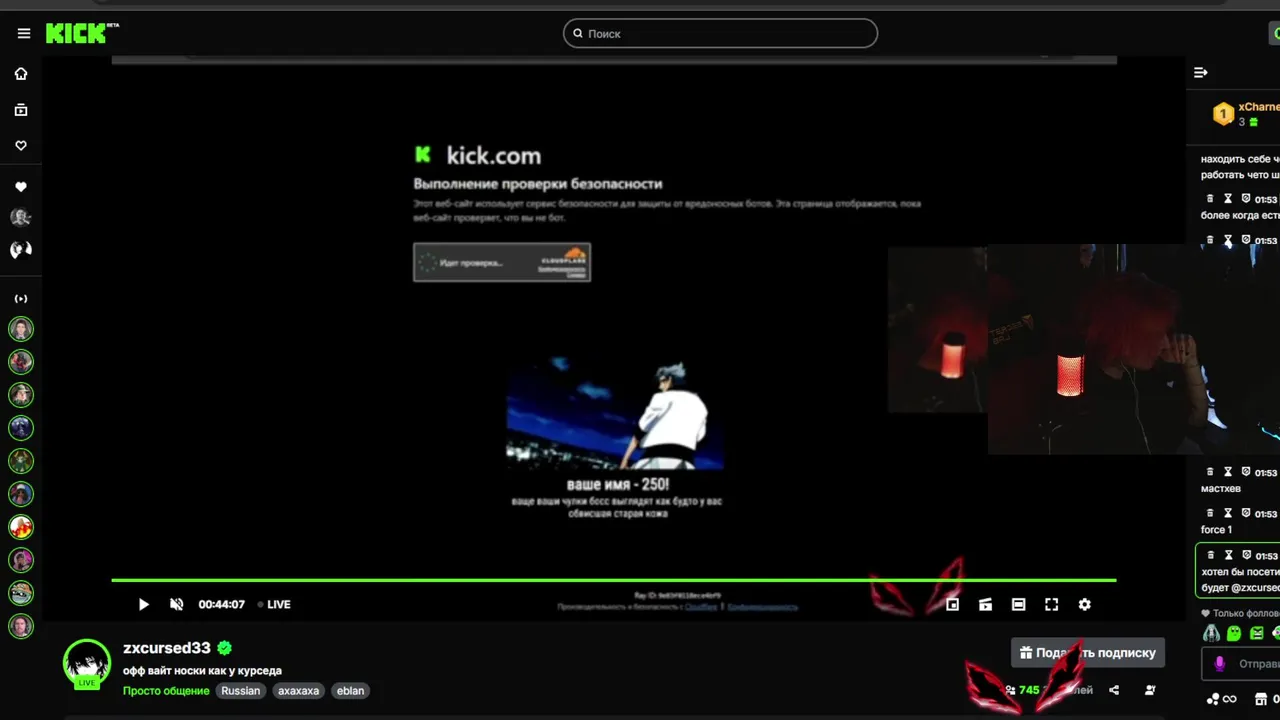Click Подарить подписку gift button
Screen dimensions: 1280x720
point(1088,653)
